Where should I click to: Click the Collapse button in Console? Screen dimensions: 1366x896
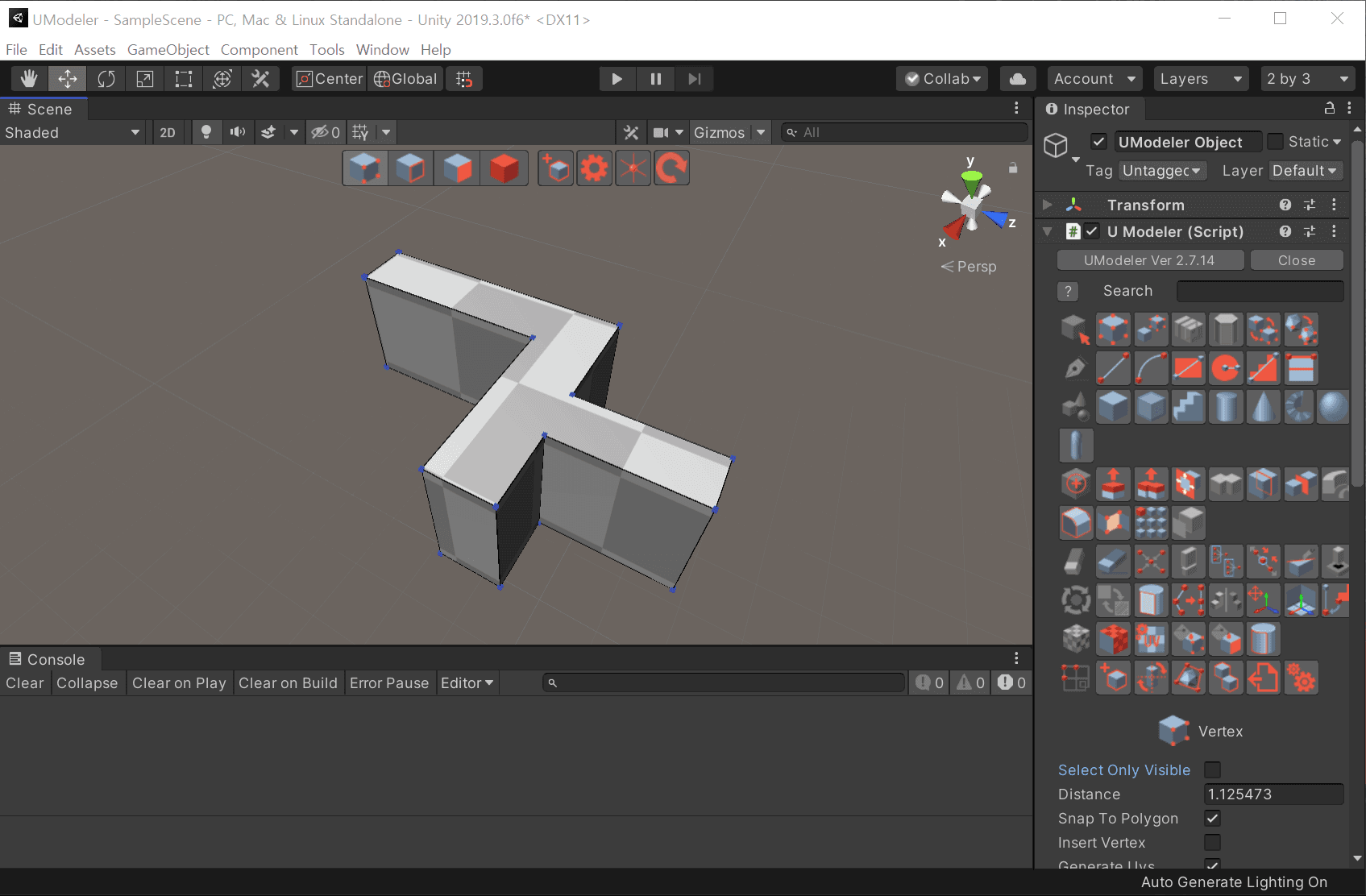(x=87, y=683)
